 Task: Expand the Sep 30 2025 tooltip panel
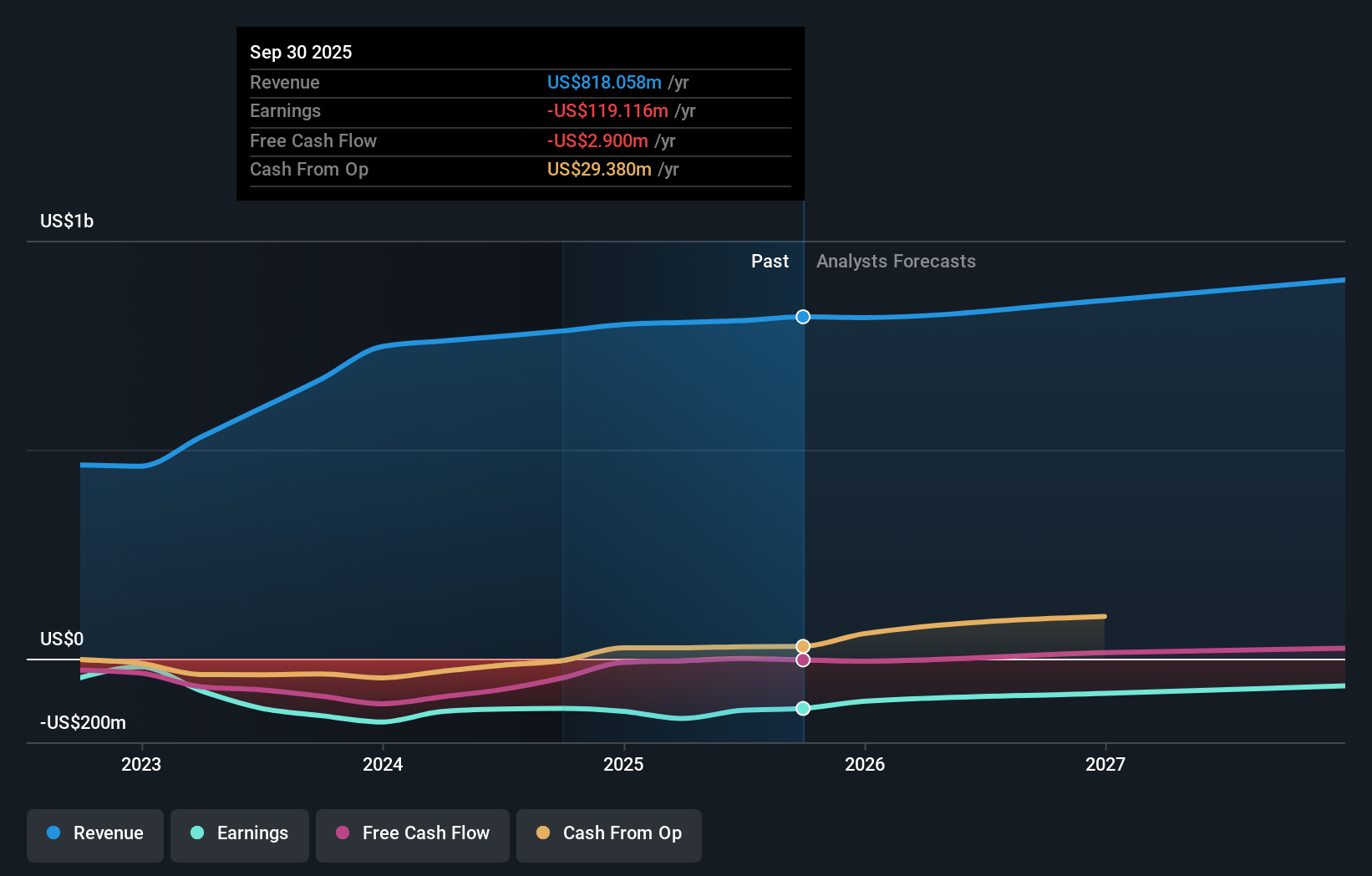(520, 113)
